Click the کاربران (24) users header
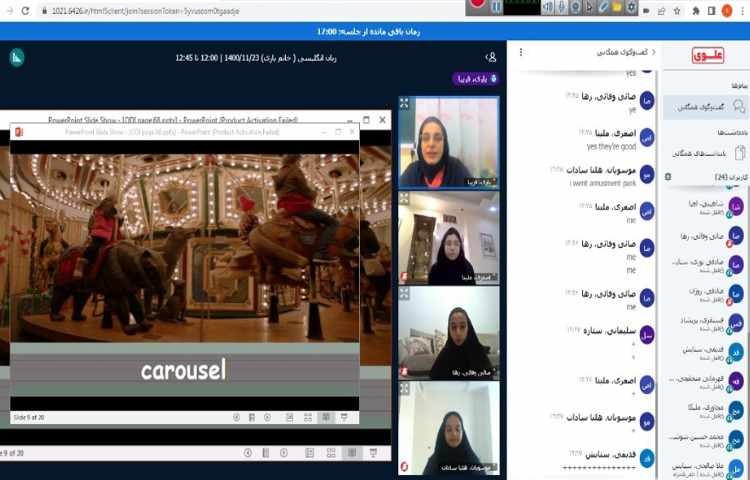 [x=731, y=177]
